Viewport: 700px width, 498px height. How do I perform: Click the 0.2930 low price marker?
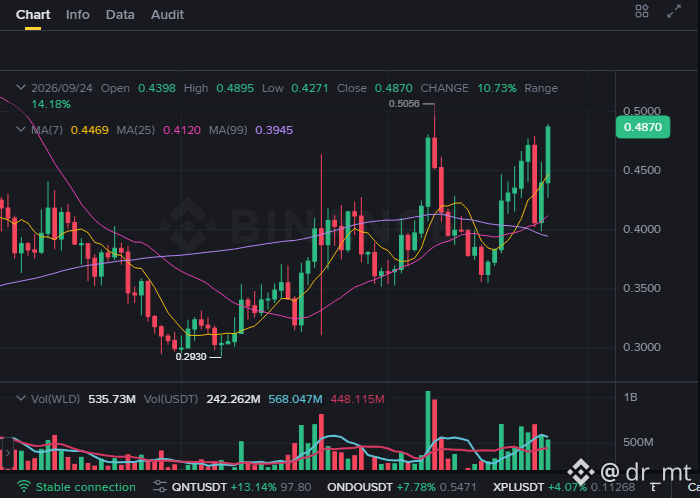pyautogui.click(x=191, y=357)
